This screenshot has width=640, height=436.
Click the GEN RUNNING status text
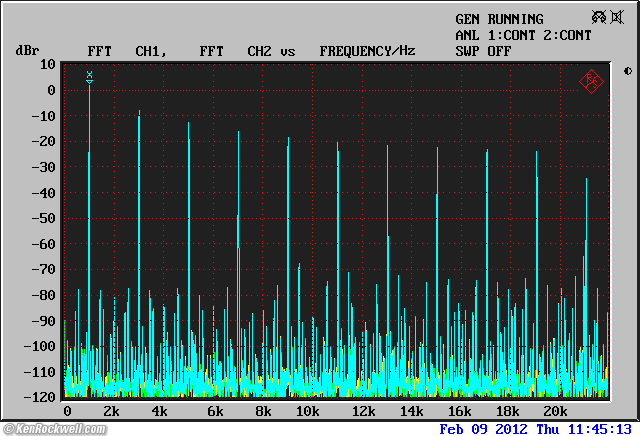pos(499,19)
